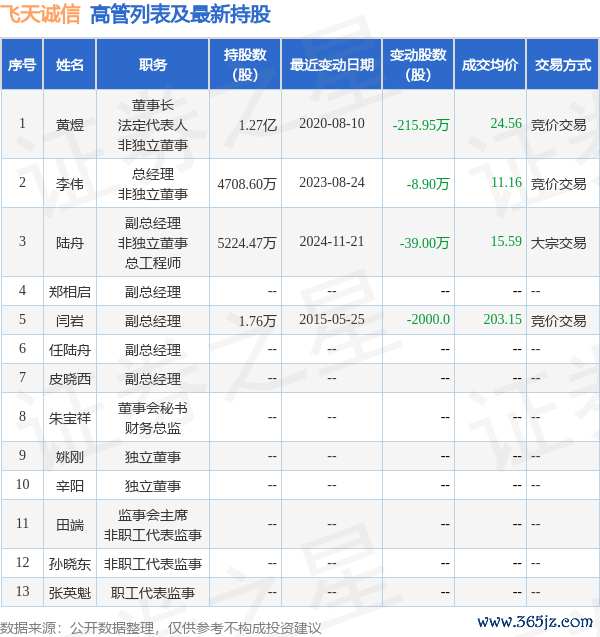
Task: Click the 高管列表及最新持股 heading
Action: [x=180, y=14]
